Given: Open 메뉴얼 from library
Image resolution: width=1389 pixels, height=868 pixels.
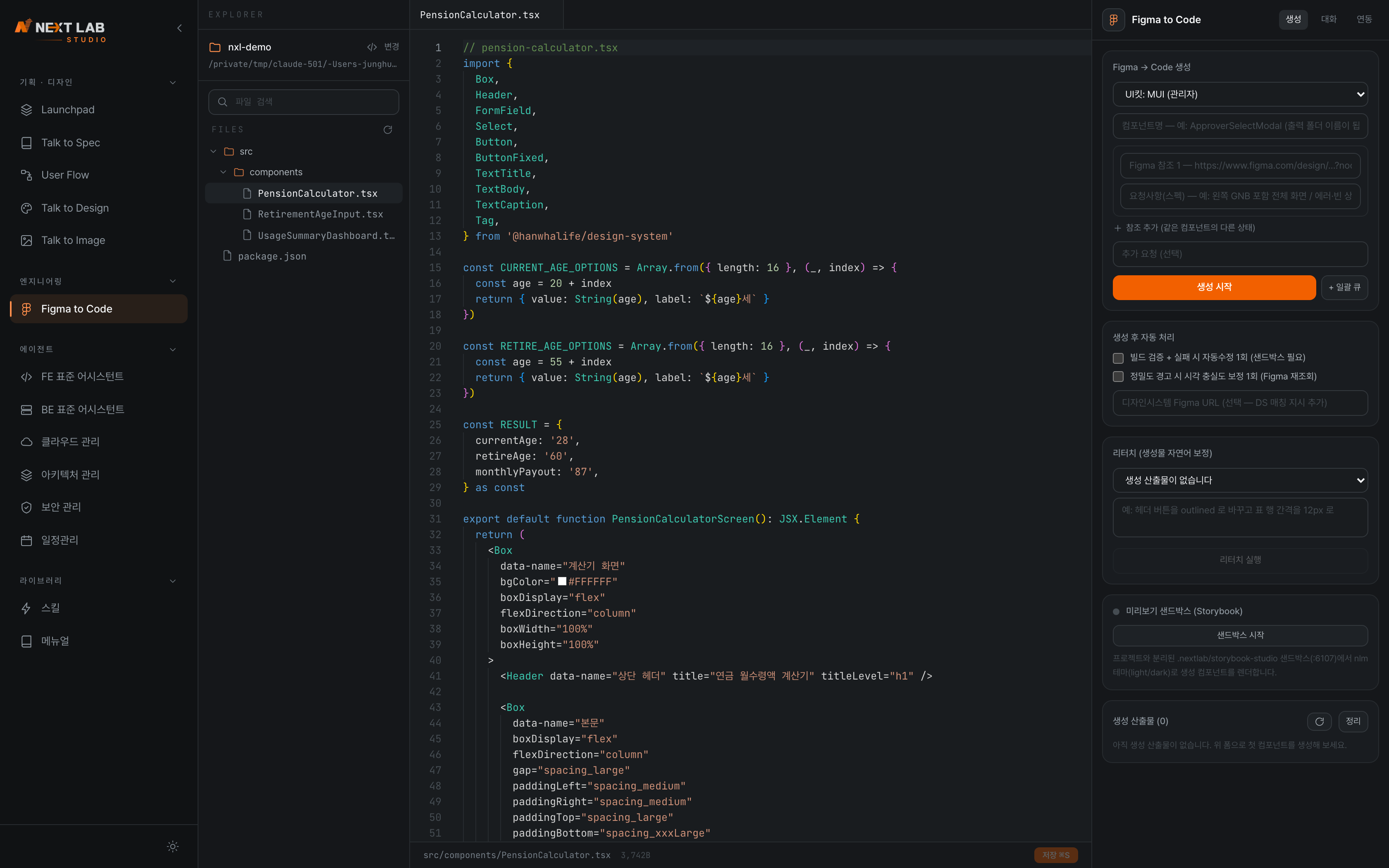Looking at the screenshot, I should [x=99, y=641].
